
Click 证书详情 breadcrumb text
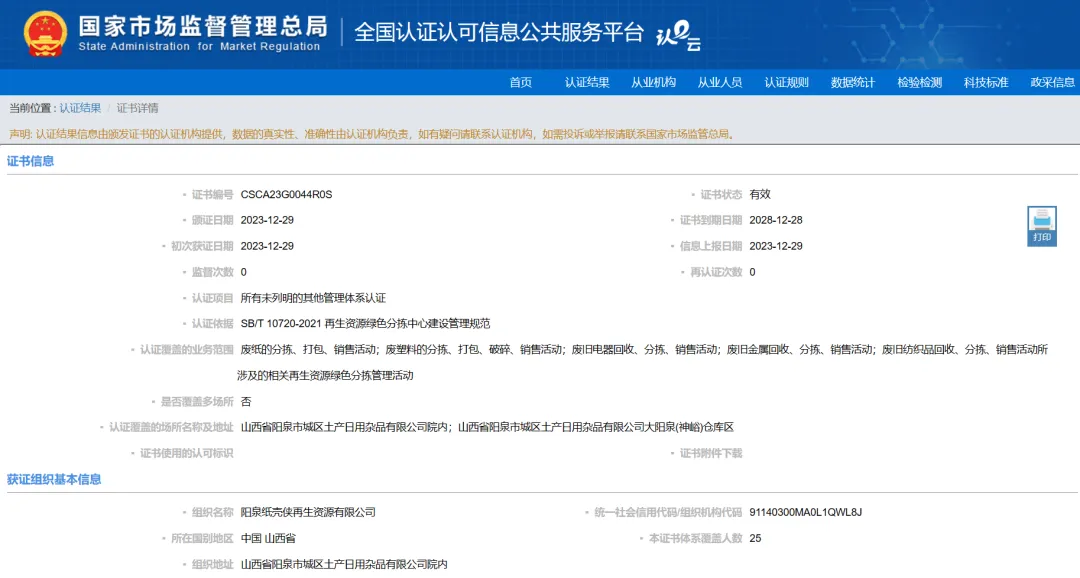(x=137, y=108)
